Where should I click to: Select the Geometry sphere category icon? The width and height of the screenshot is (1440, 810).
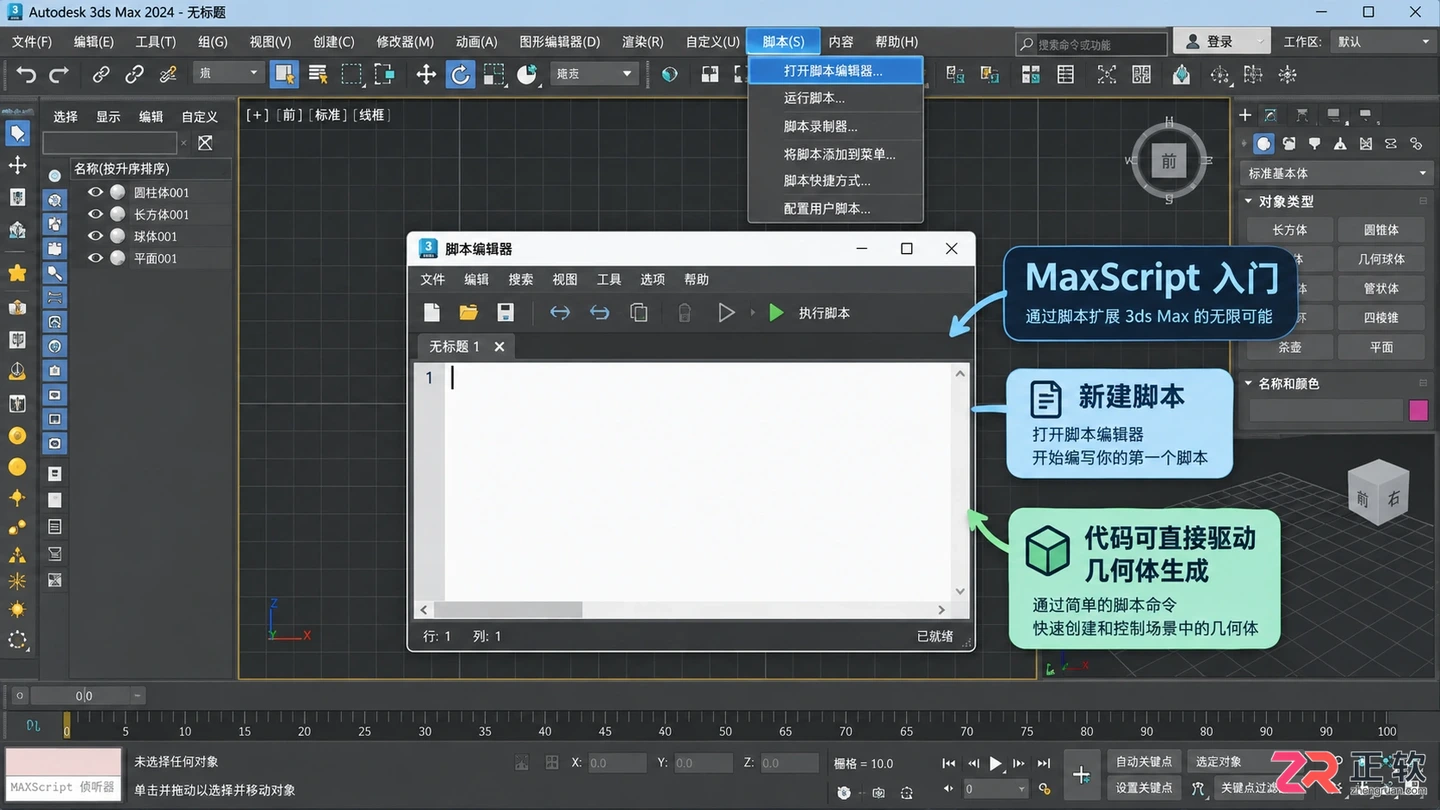[1264, 144]
